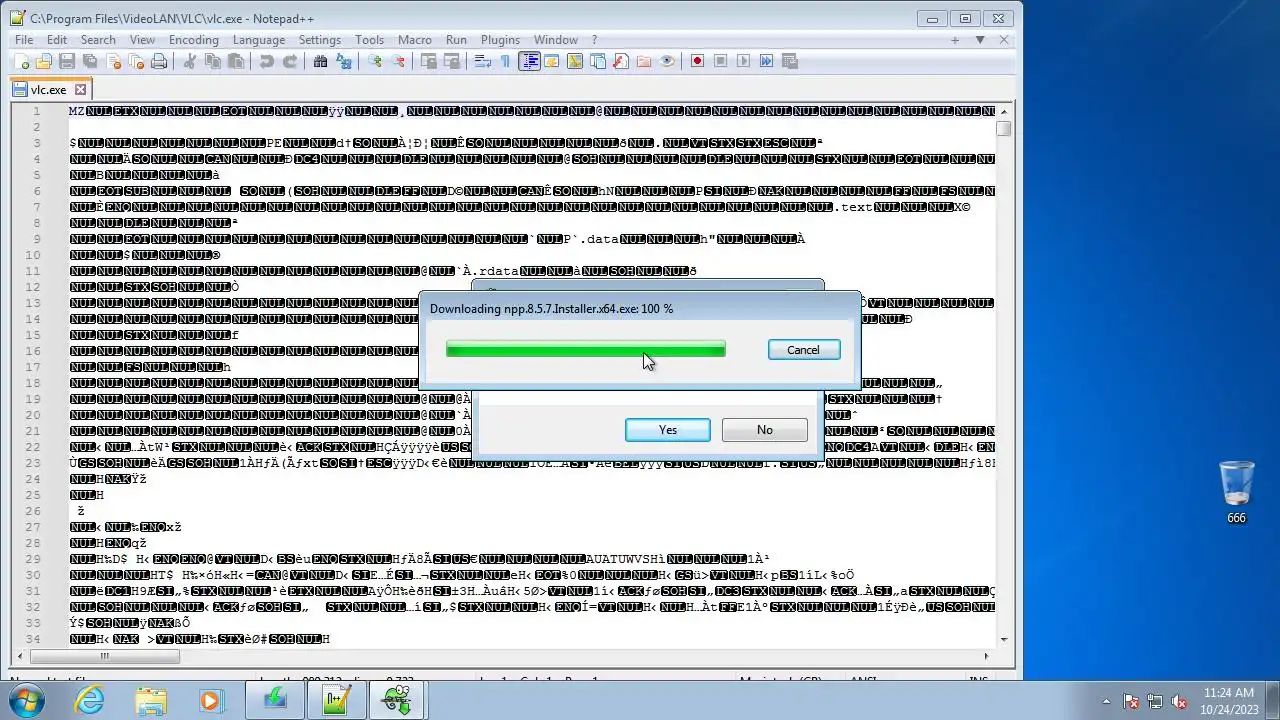The height and width of the screenshot is (720, 1280).
Task: Open the Folder as Workspace icon
Action: [643, 61]
